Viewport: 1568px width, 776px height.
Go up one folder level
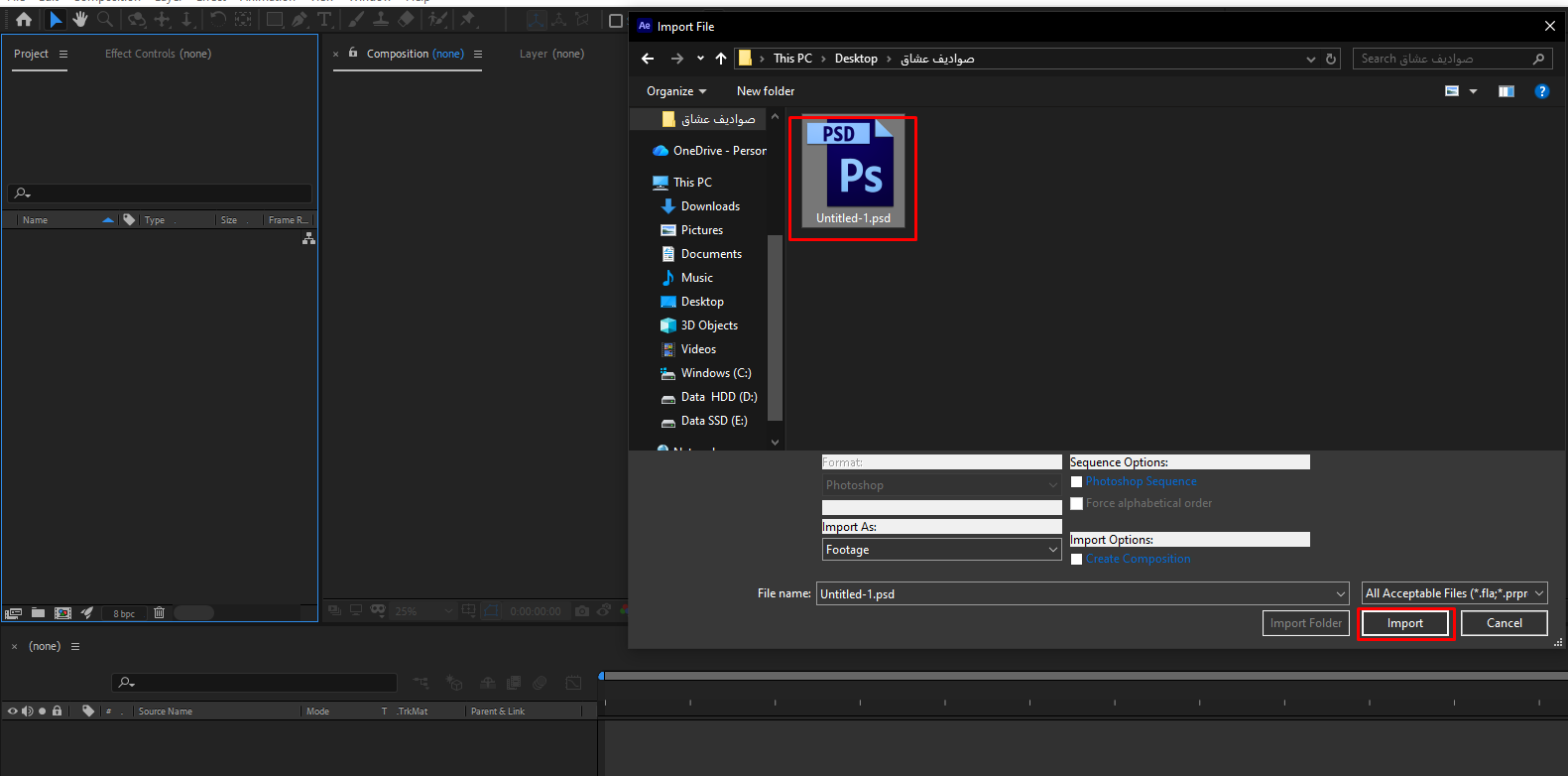pyautogui.click(x=721, y=59)
